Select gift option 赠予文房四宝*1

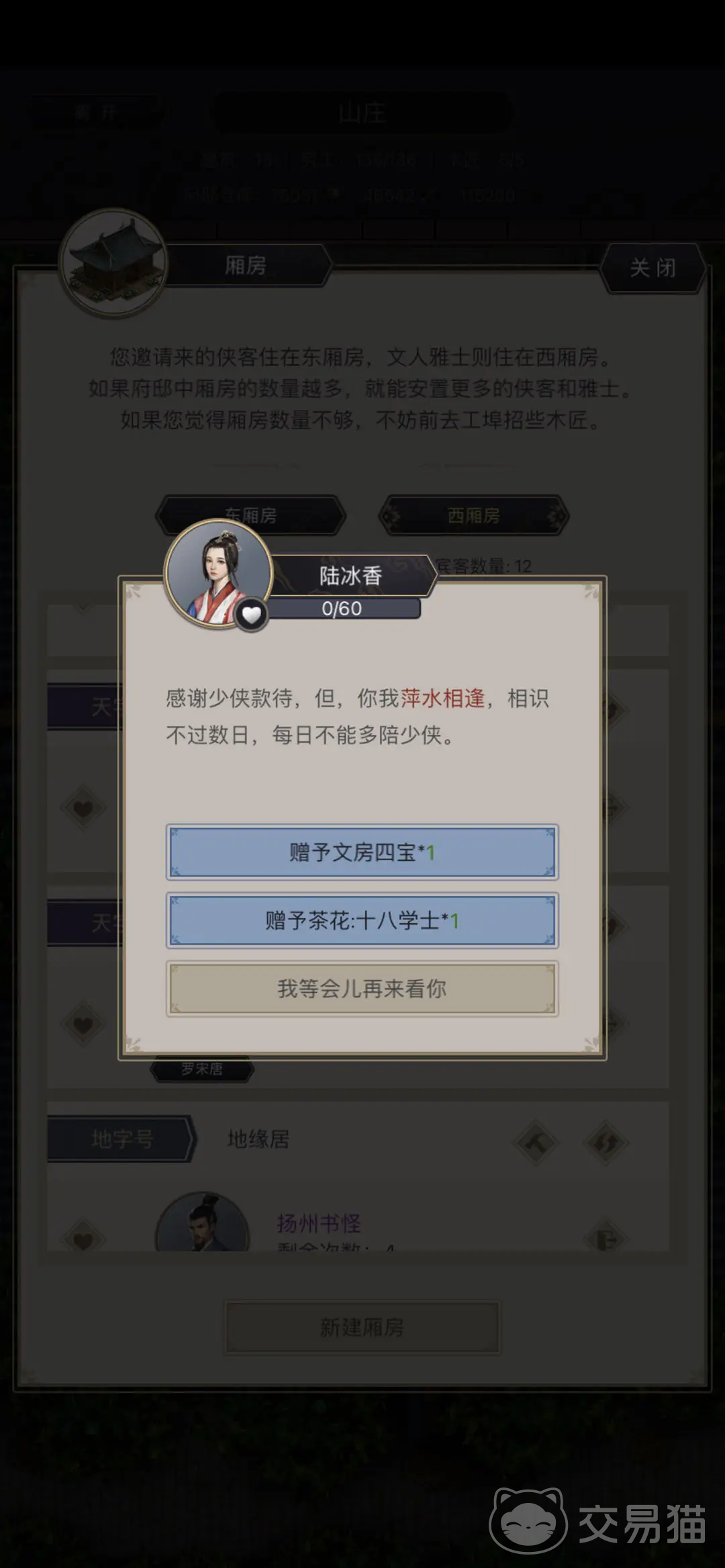362,852
